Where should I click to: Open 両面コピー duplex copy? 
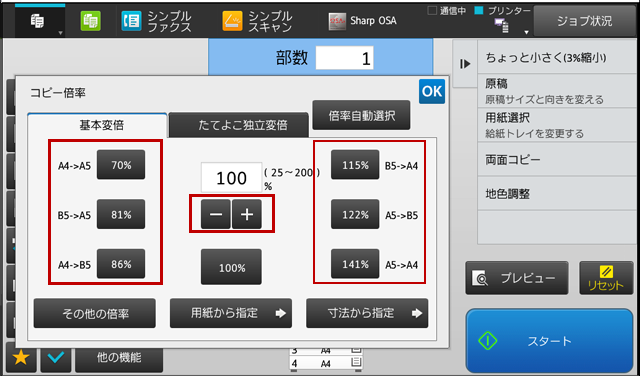pyautogui.click(x=557, y=159)
